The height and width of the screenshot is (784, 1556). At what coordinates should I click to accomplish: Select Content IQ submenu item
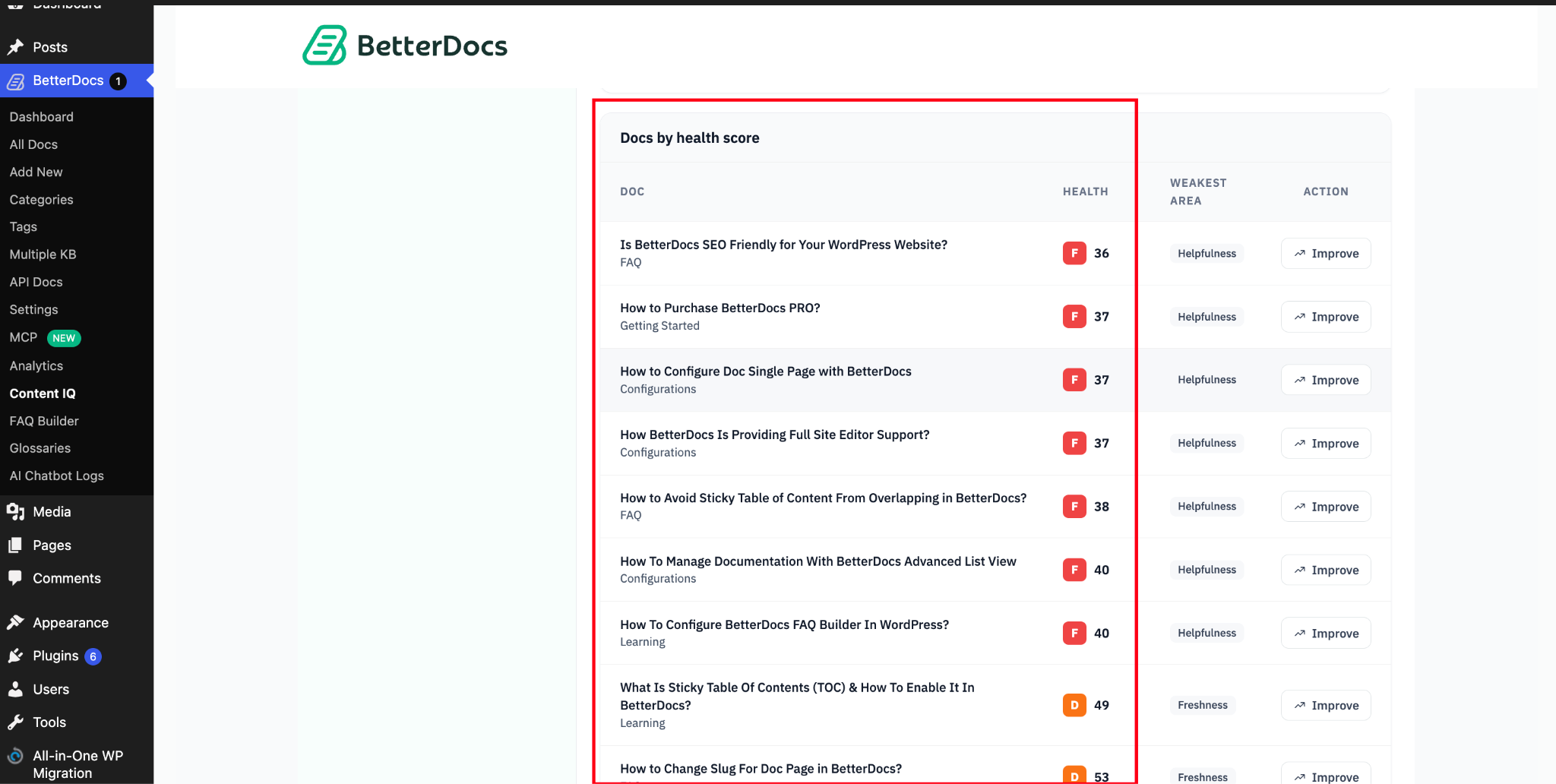point(43,394)
